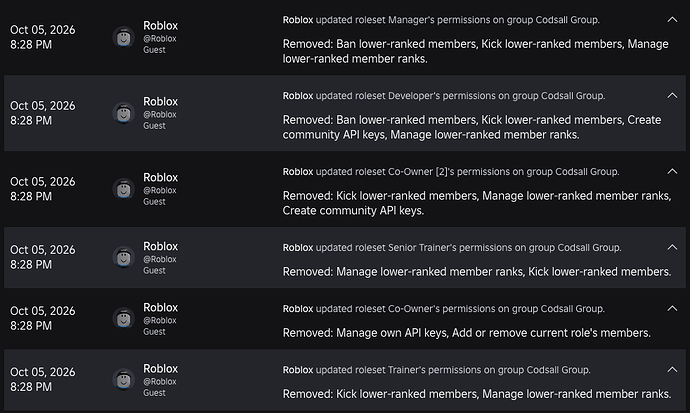The image size is (690, 413).
Task: Collapse the Co-Owner [2] roleset audit entry
Action: pos(672,171)
